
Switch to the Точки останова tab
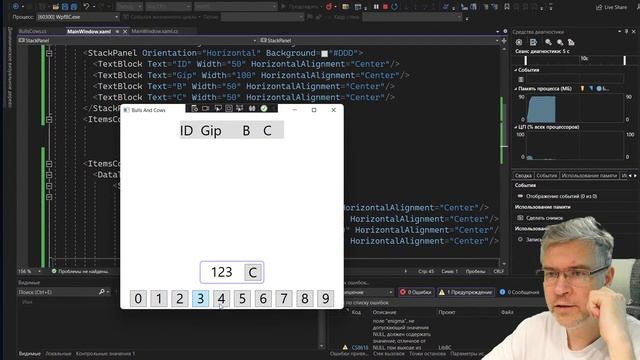tap(427, 353)
